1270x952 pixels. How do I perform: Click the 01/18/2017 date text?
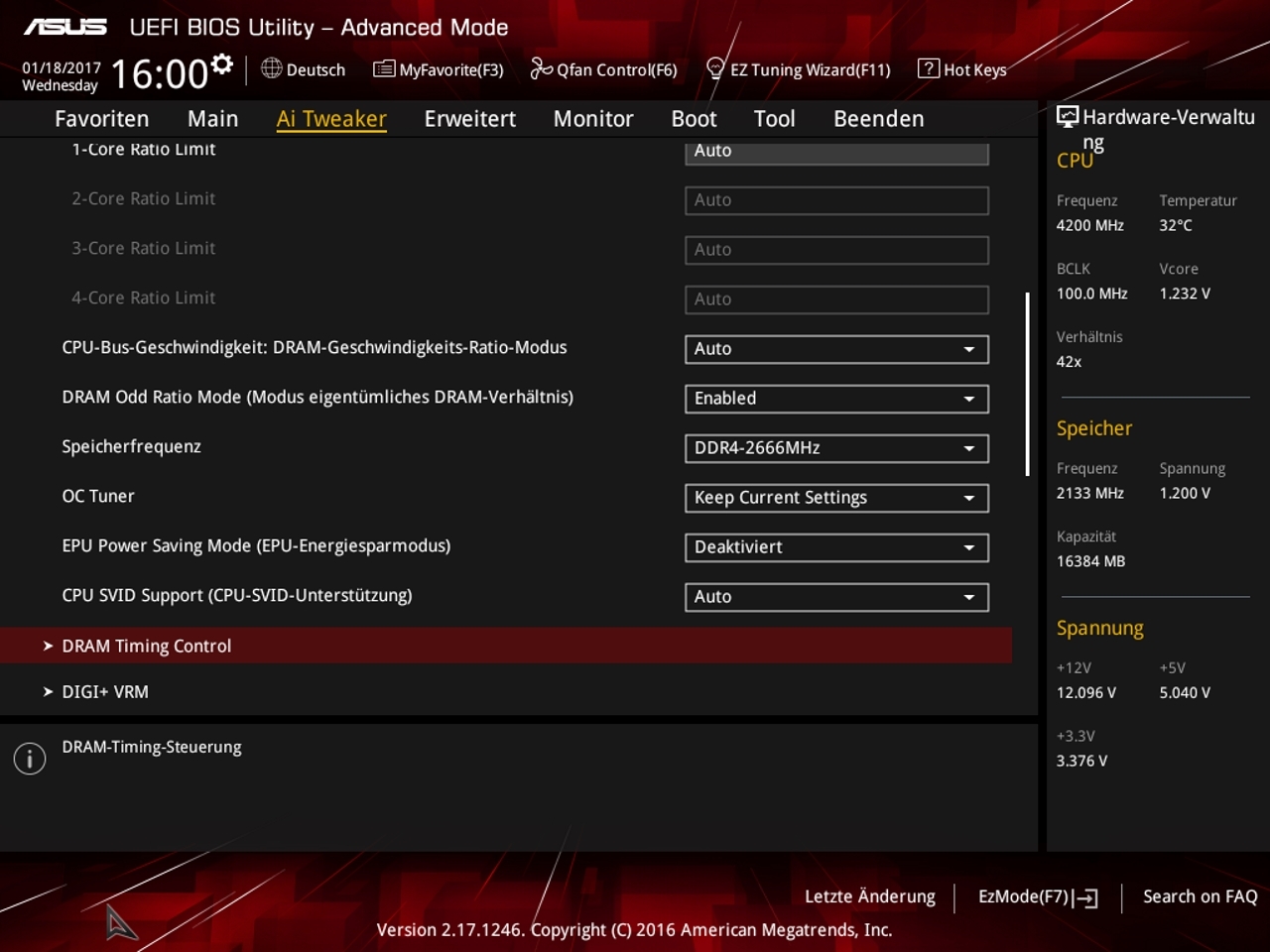click(x=62, y=67)
